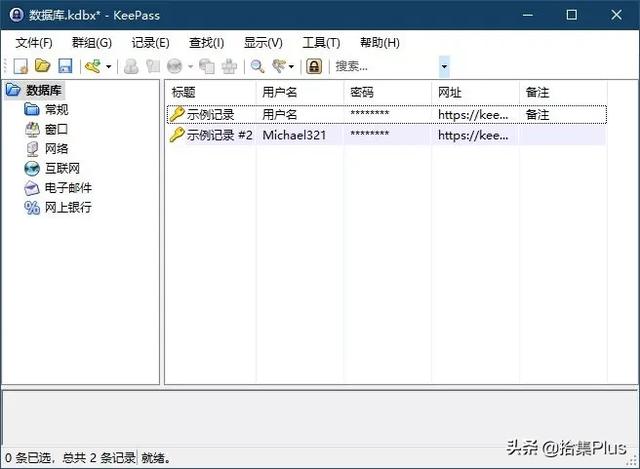
Task: Open the 记录(E) menu
Action: pyautogui.click(x=150, y=42)
